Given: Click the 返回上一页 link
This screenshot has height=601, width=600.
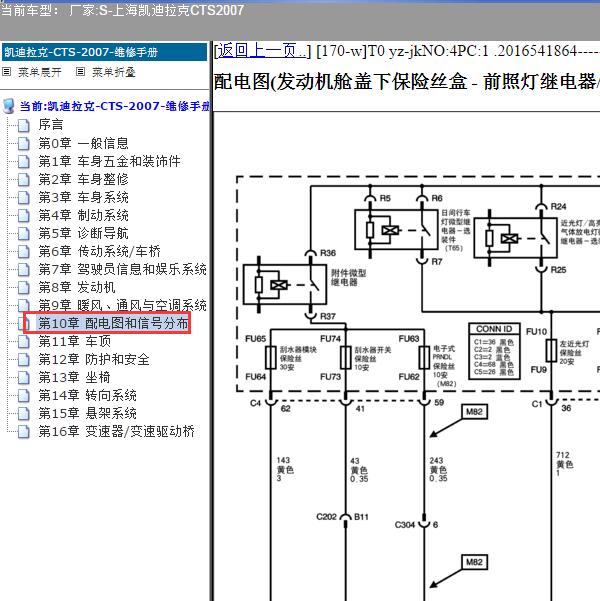Looking at the screenshot, I should pyautogui.click(x=262, y=50).
